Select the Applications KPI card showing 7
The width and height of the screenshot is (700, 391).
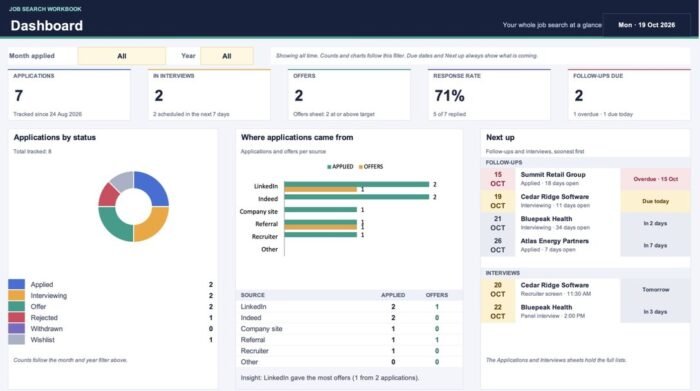tap(69, 94)
